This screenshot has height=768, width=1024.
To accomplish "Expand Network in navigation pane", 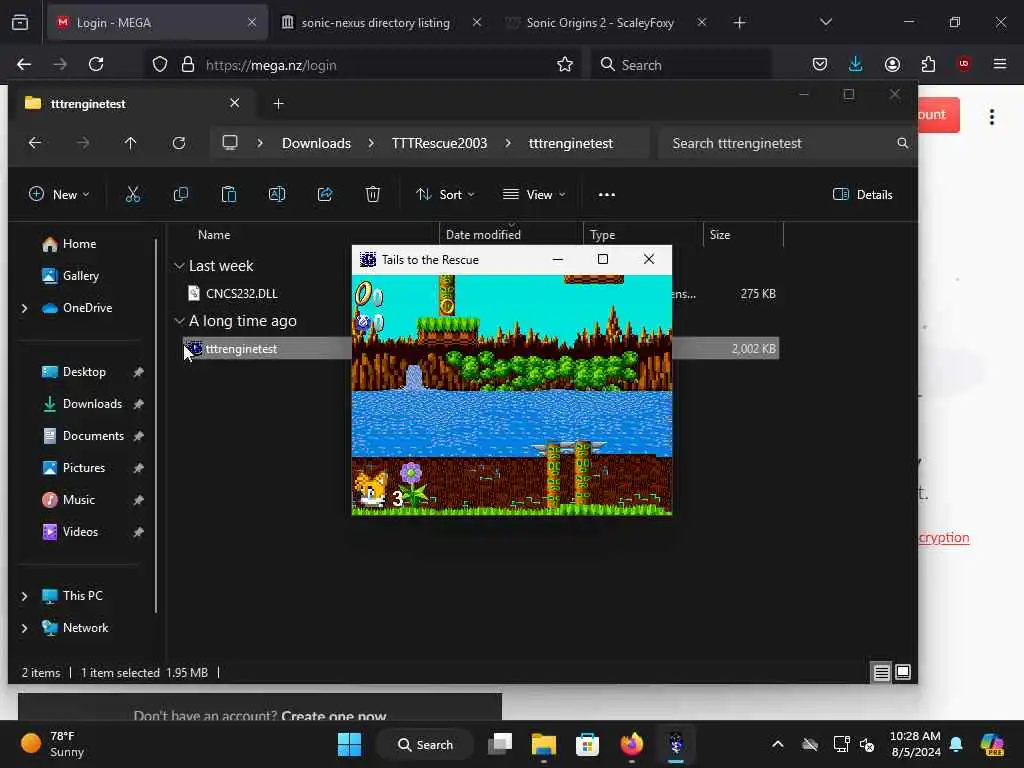I will 25,628.
